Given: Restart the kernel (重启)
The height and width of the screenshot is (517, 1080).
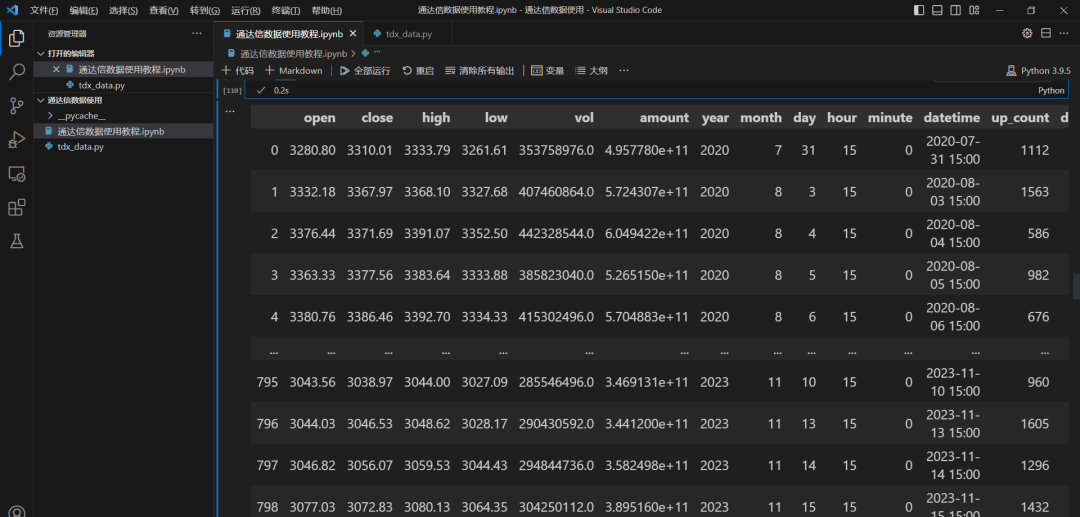Looking at the screenshot, I should 418,70.
